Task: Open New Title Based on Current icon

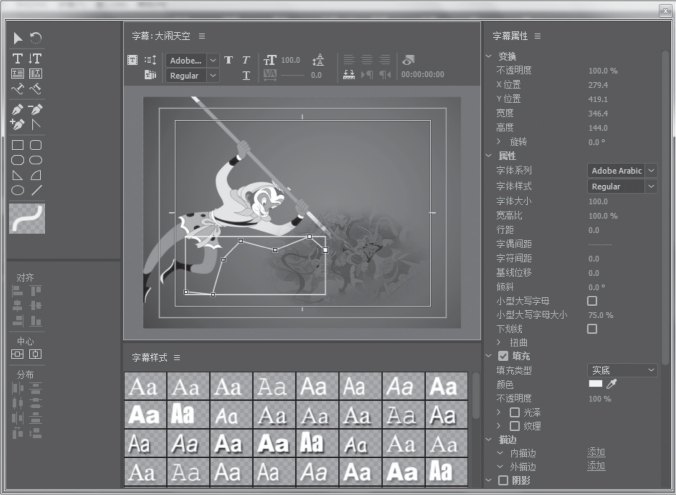Action: pyautogui.click(x=132, y=60)
